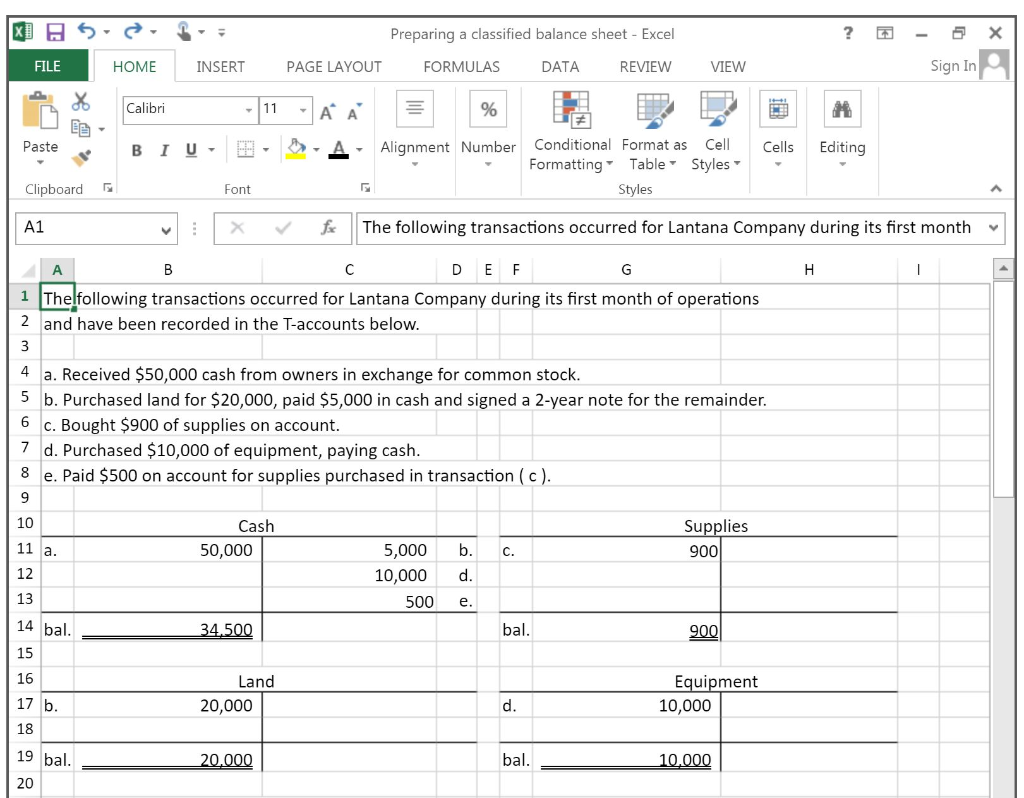Switch to the DATA tab
Viewport: 1024px width, 798px height.
pos(560,67)
